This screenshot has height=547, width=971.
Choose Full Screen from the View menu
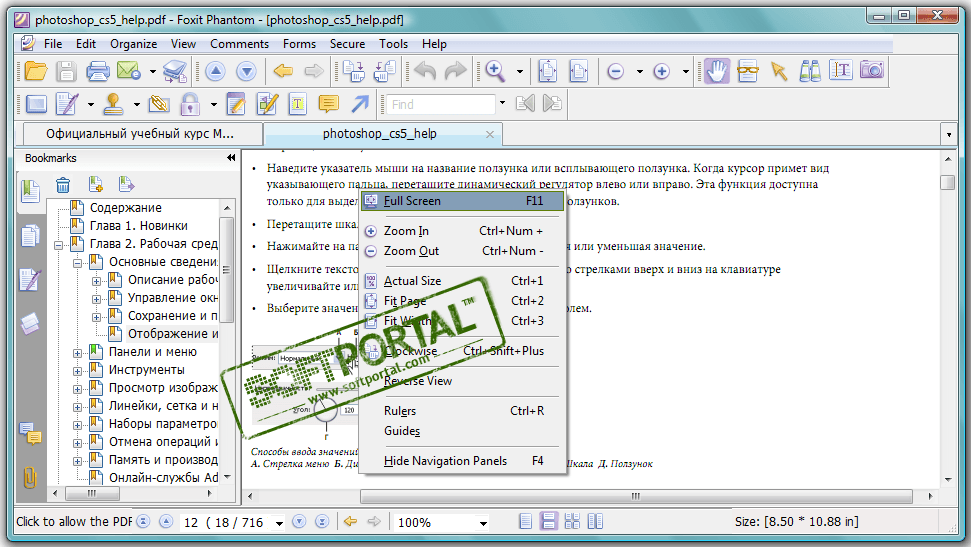click(x=463, y=201)
